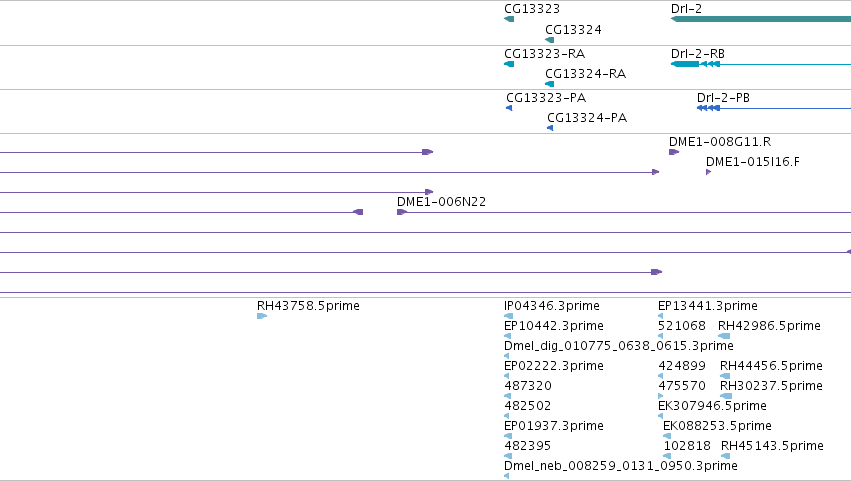Viewport: 851px width, 481px height.
Task: Click the Dmel_dig_010775_0638_0615.3prime label
Action: pos(619,346)
